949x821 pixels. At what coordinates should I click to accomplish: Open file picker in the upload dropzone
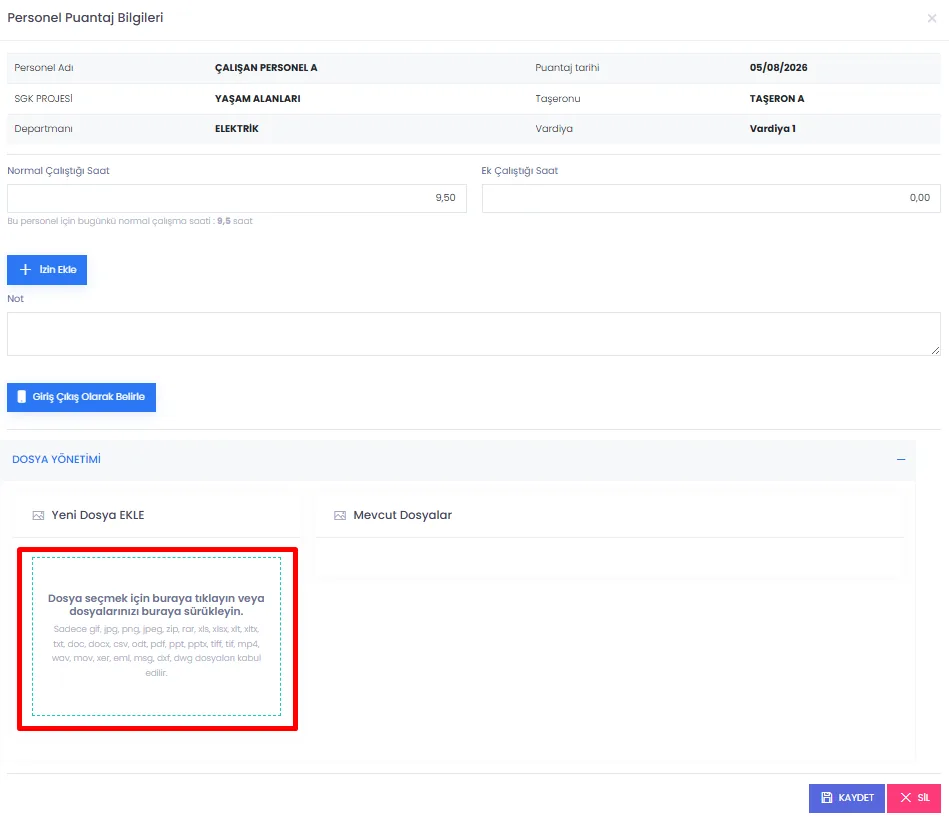tap(157, 636)
